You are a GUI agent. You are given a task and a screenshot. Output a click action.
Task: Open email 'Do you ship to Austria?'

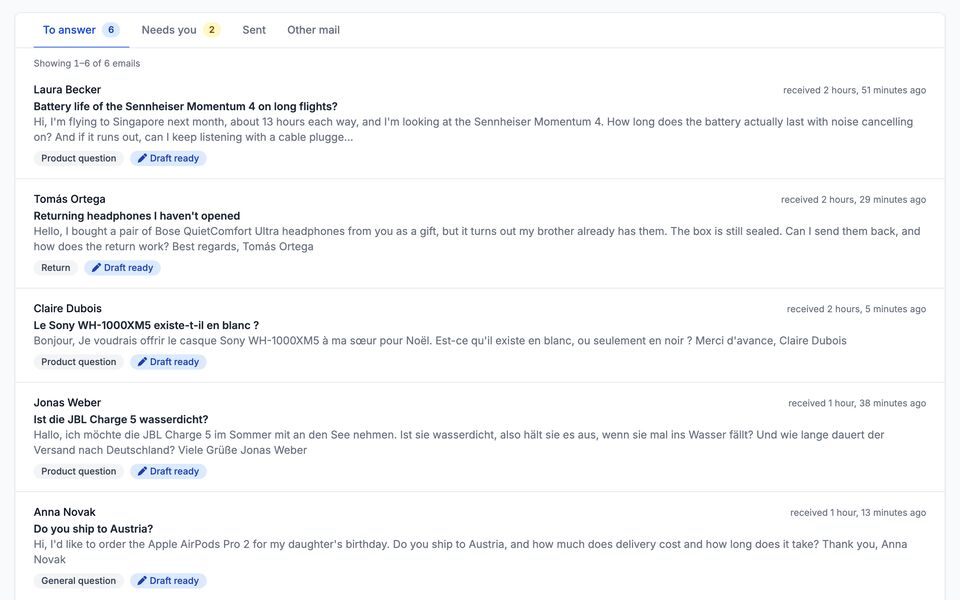pyautogui.click(x=93, y=529)
